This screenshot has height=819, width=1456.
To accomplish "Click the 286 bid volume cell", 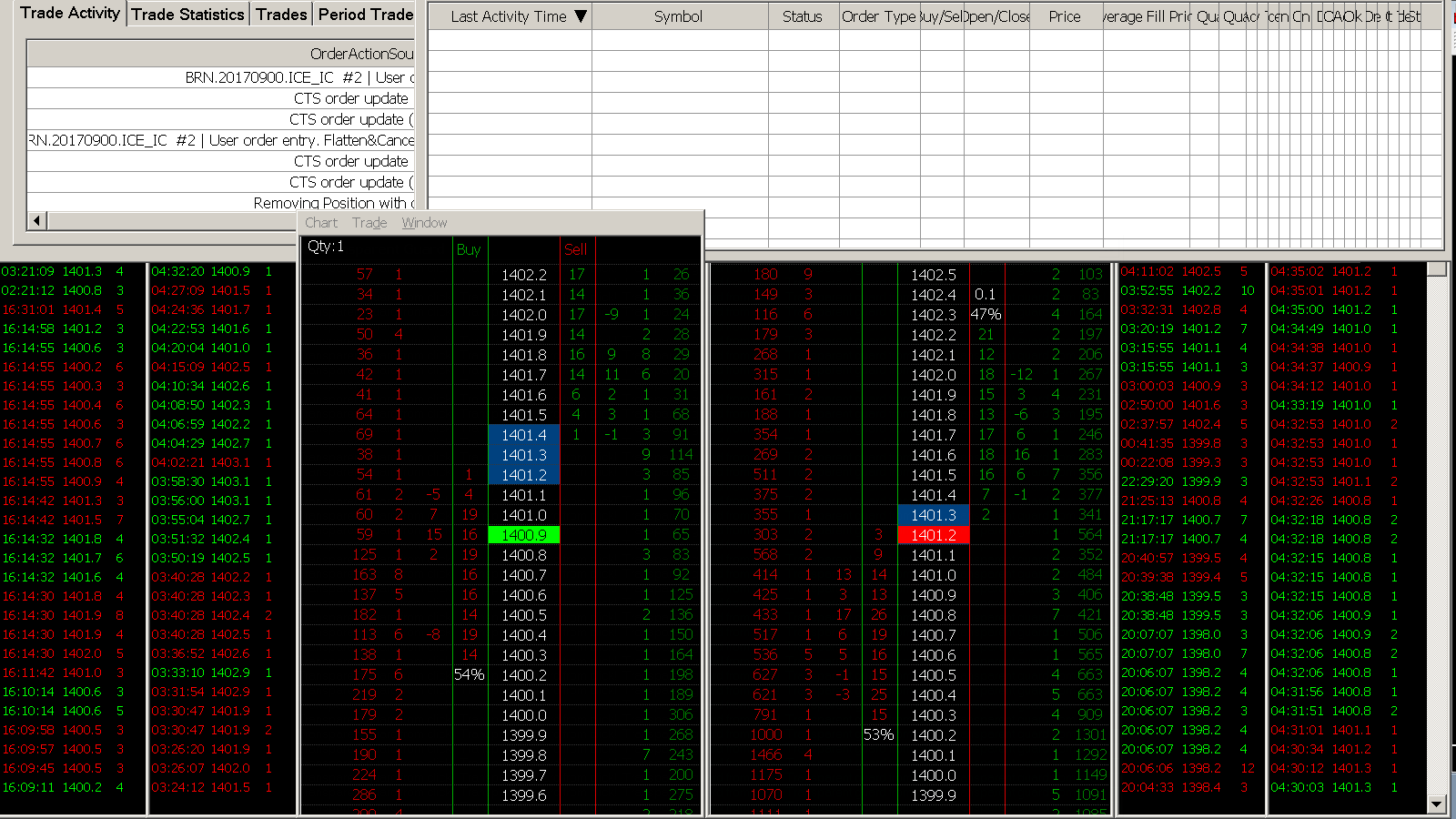I will 365,795.
